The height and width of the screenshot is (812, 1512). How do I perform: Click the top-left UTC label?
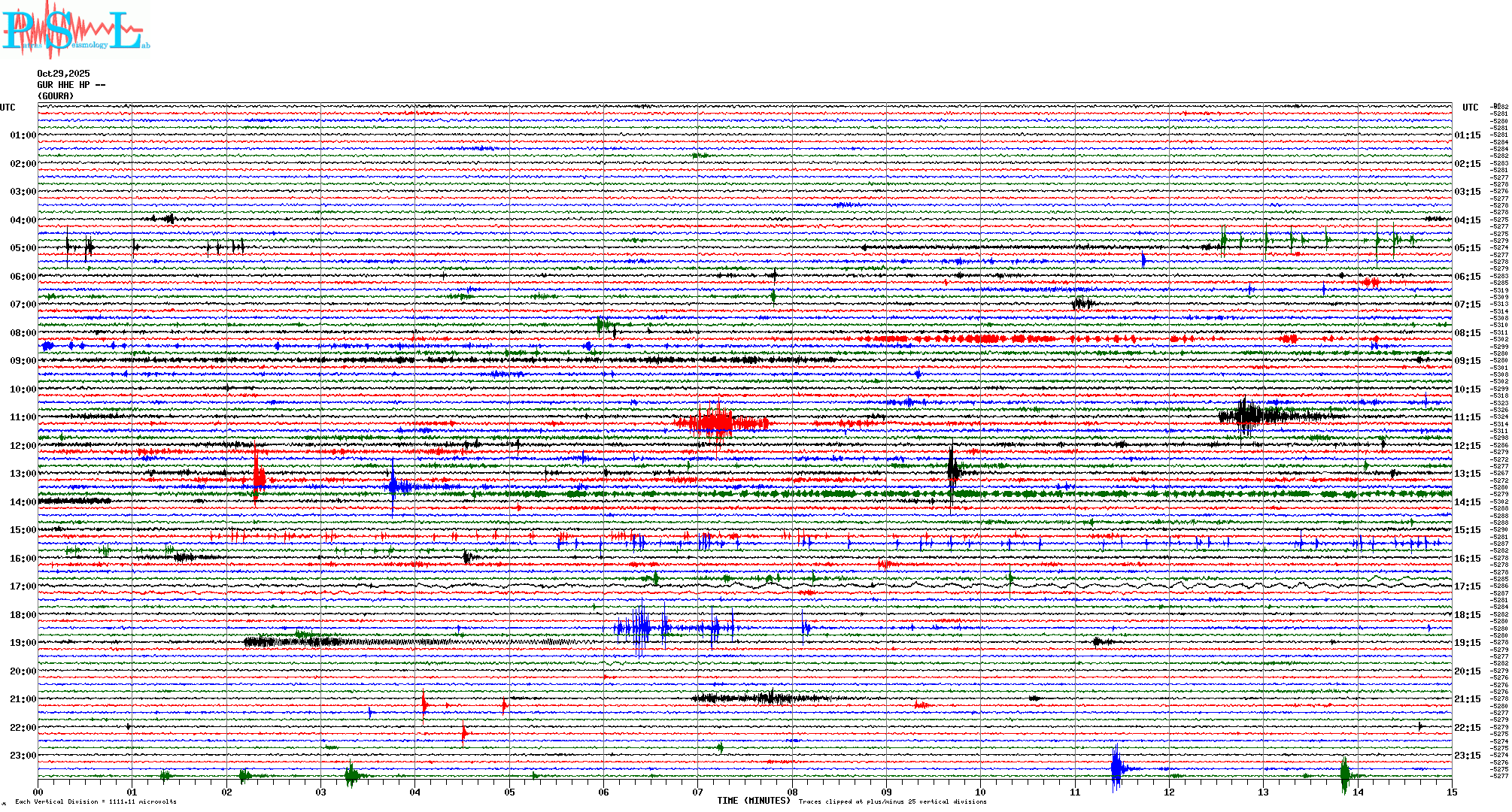(x=8, y=108)
